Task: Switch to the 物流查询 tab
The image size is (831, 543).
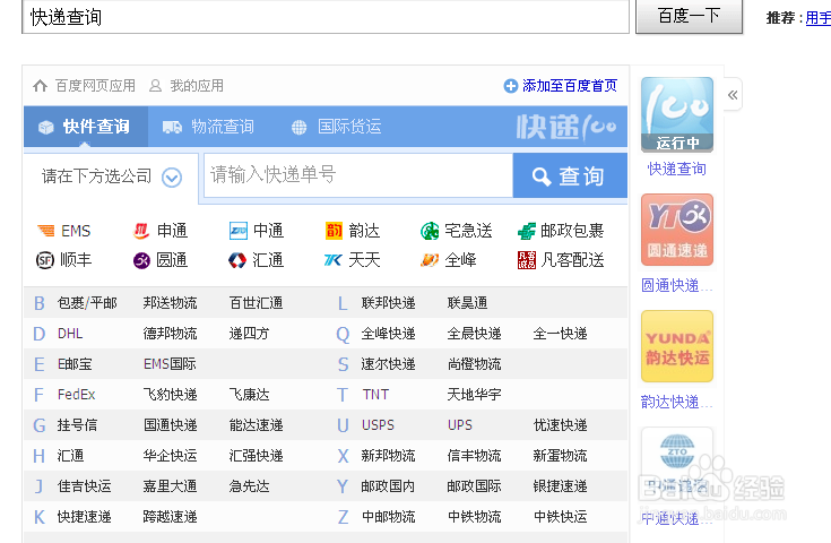Action: point(208,127)
